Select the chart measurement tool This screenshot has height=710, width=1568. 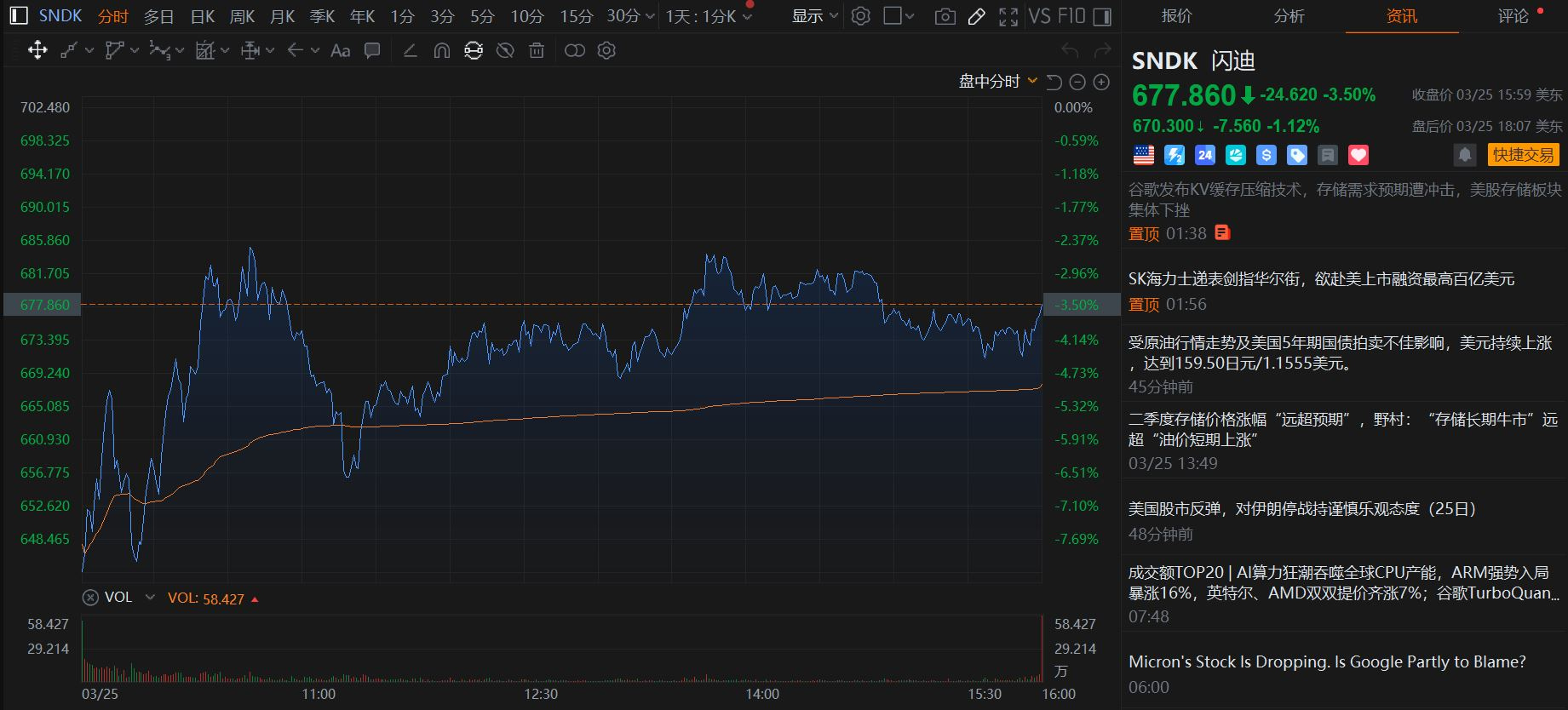coord(204,50)
